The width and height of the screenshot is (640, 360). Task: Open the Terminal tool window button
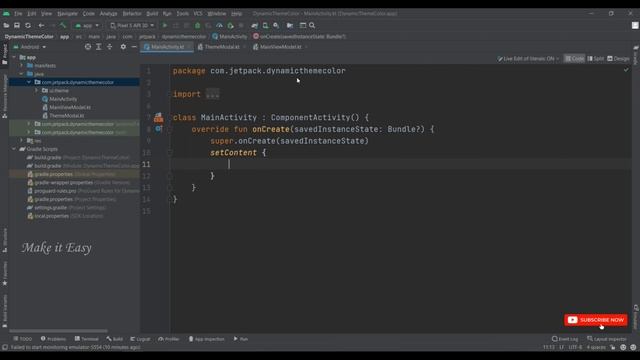pyautogui.click(x=87, y=339)
